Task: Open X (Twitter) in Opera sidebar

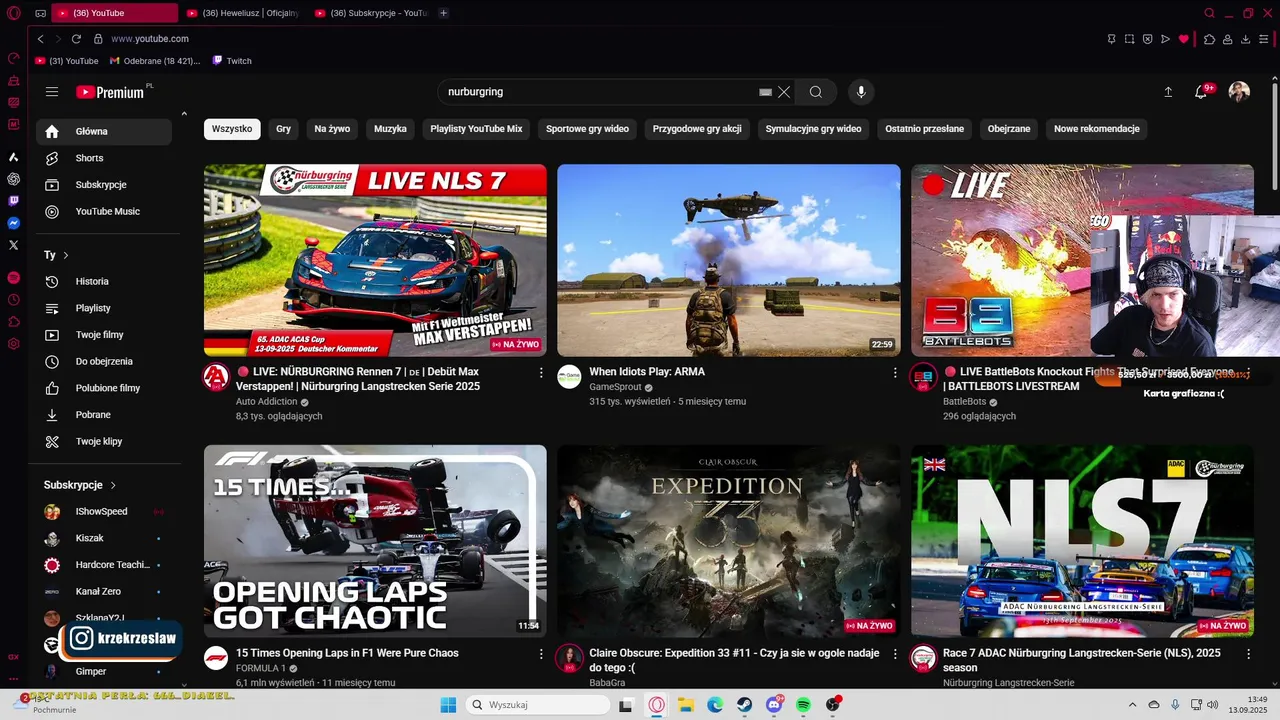Action: tap(14, 245)
